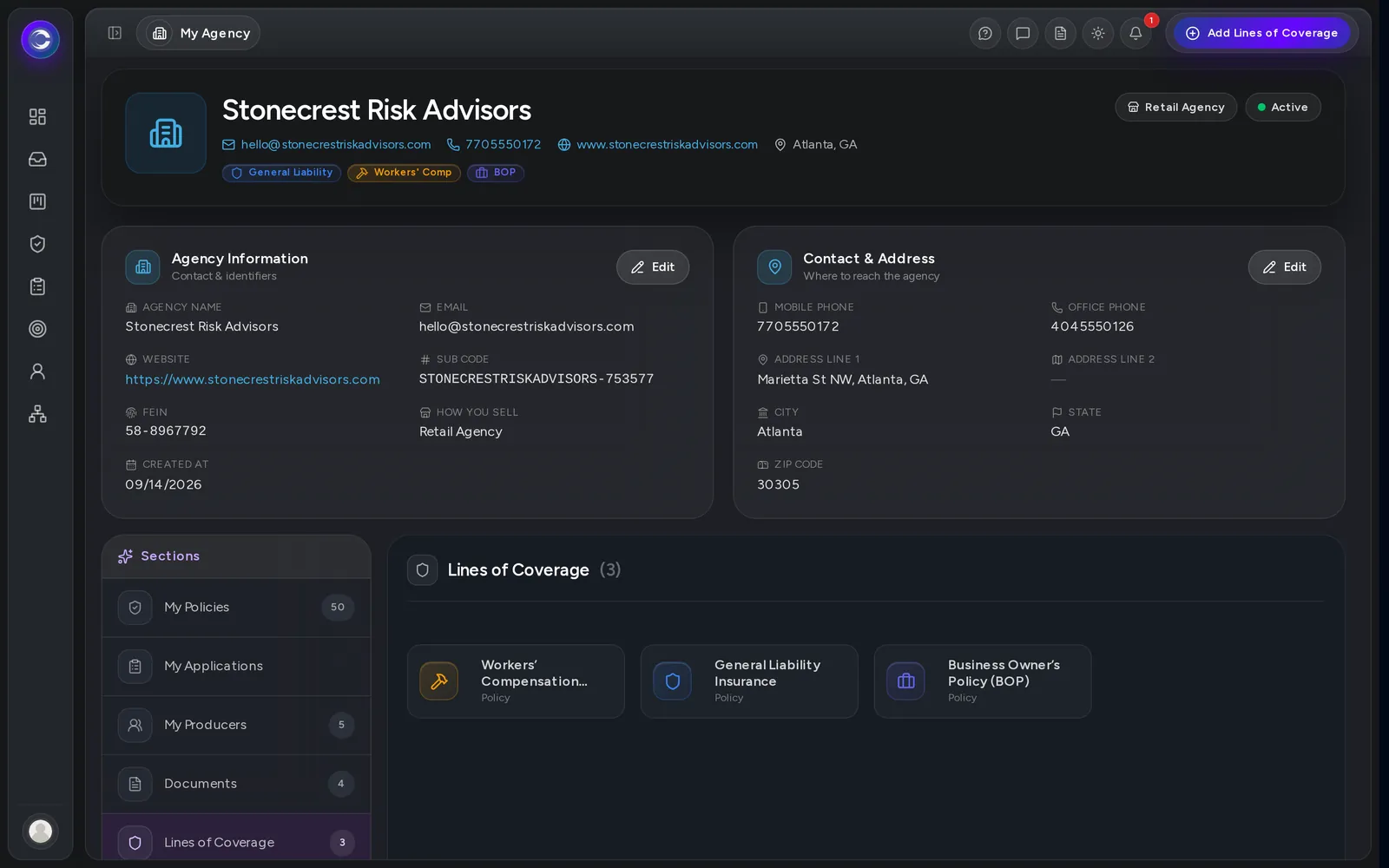Click the user avatar at bottom left

pos(40,831)
